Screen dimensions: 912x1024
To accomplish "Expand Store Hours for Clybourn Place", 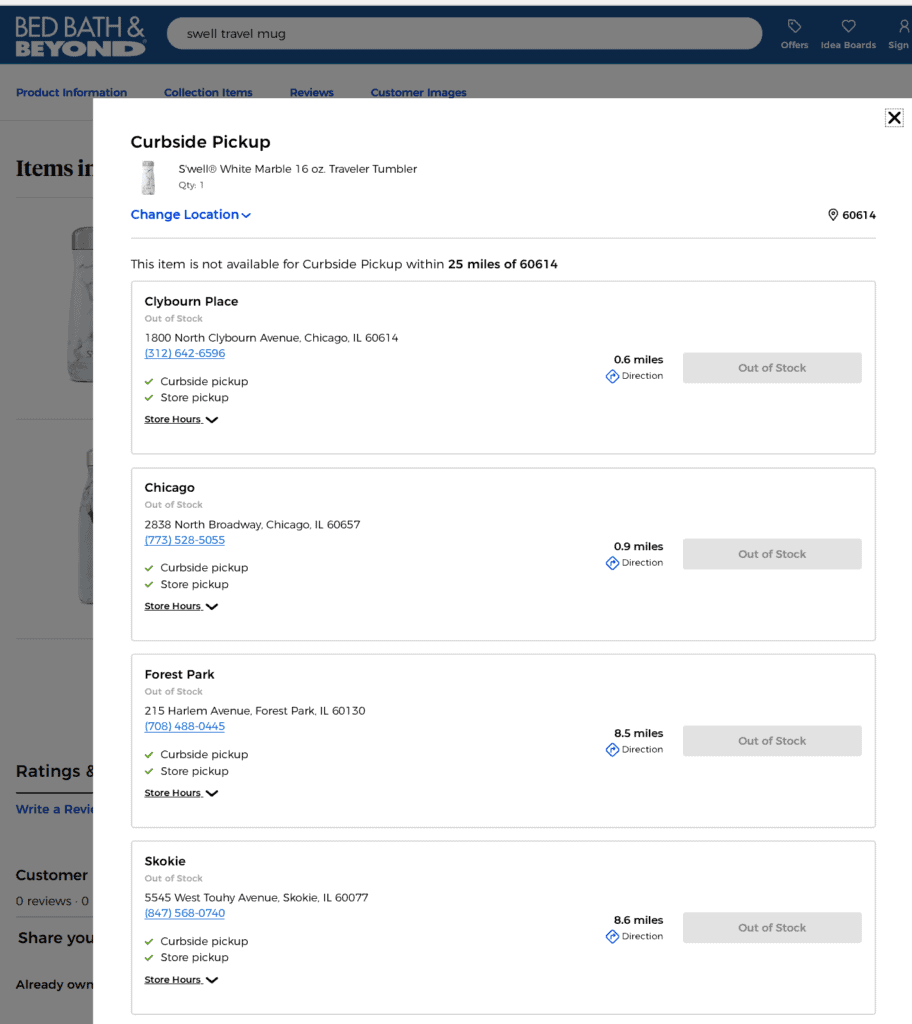I will (181, 419).
